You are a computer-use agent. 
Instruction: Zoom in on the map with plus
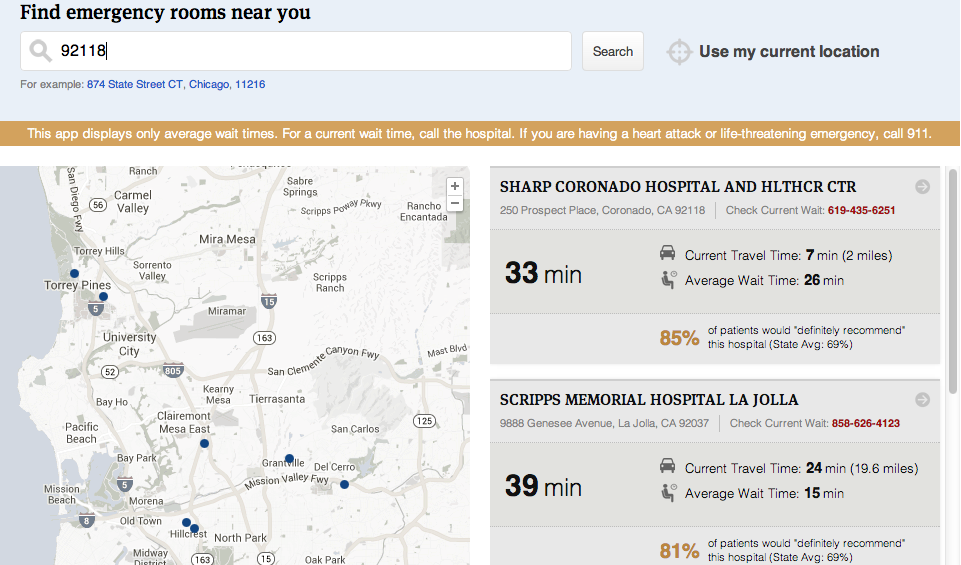point(455,186)
